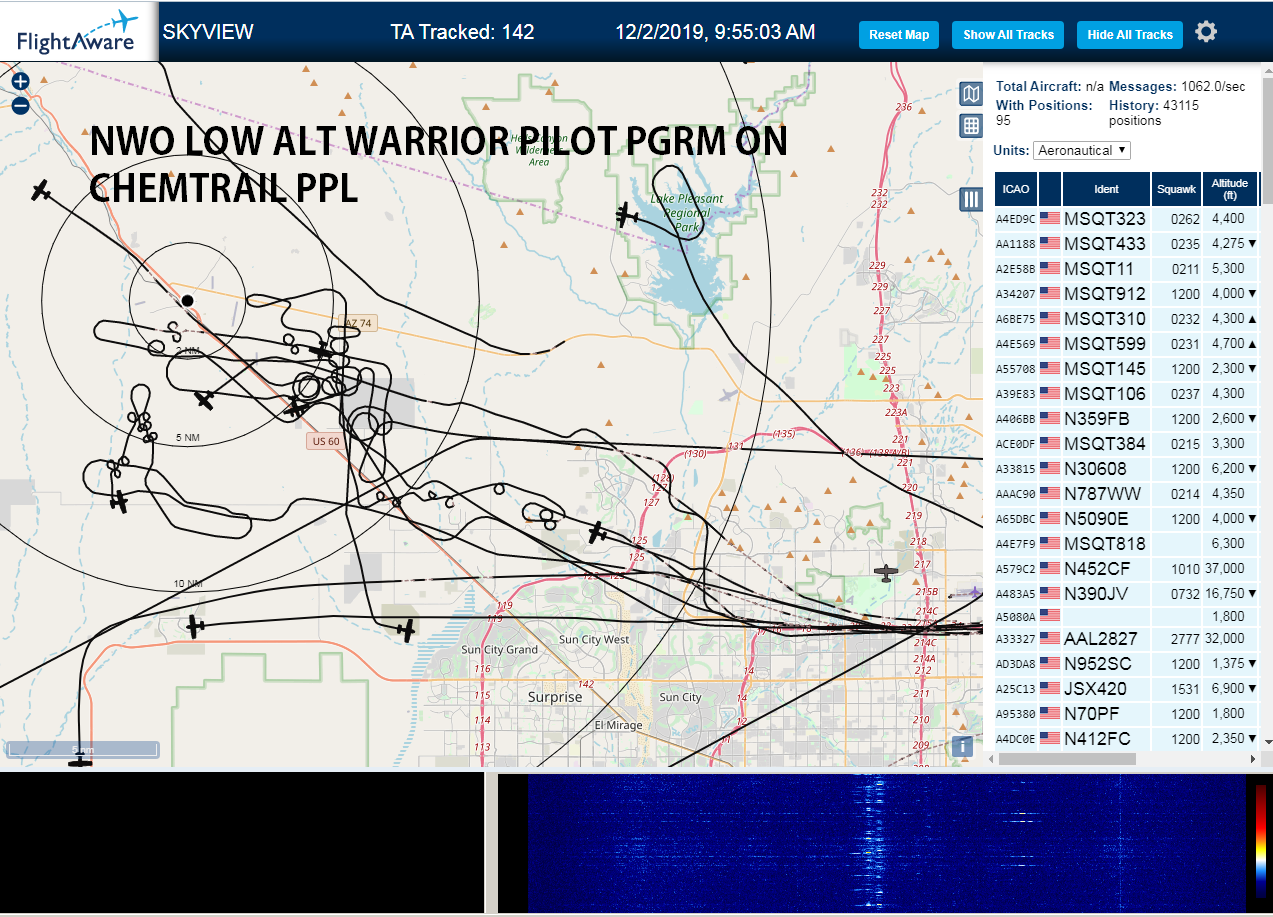The image size is (1273, 917).
Task: Select aircraft row N30608
Action: [1126, 468]
